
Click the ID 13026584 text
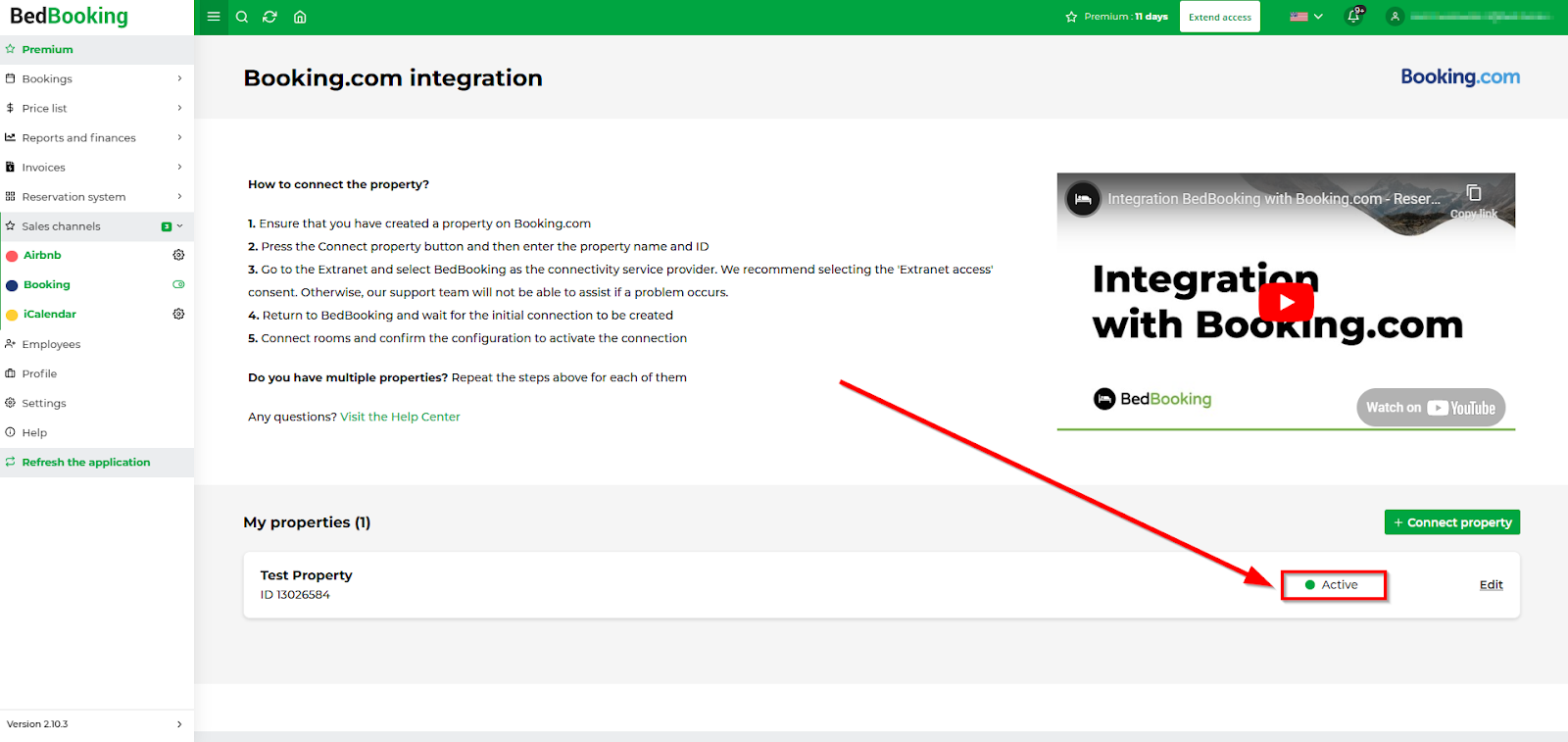click(295, 595)
